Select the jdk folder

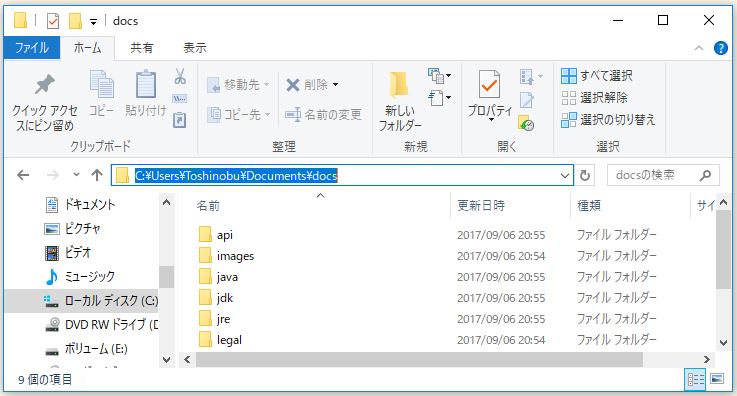pyautogui.click(x=216, y=298)
